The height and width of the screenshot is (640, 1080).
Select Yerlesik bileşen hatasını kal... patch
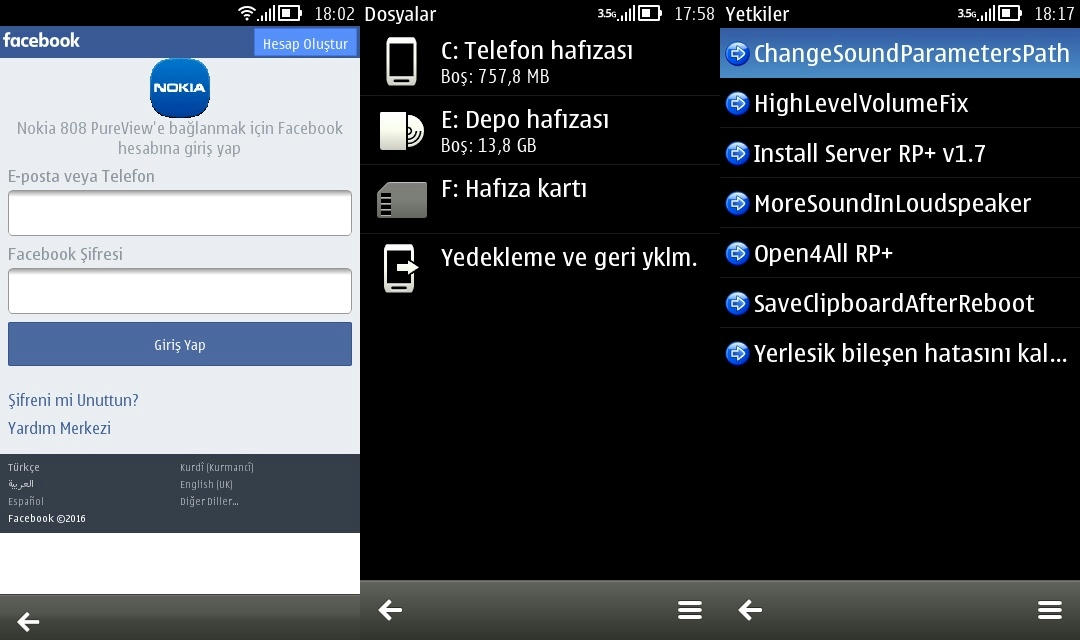click(900, 353)
